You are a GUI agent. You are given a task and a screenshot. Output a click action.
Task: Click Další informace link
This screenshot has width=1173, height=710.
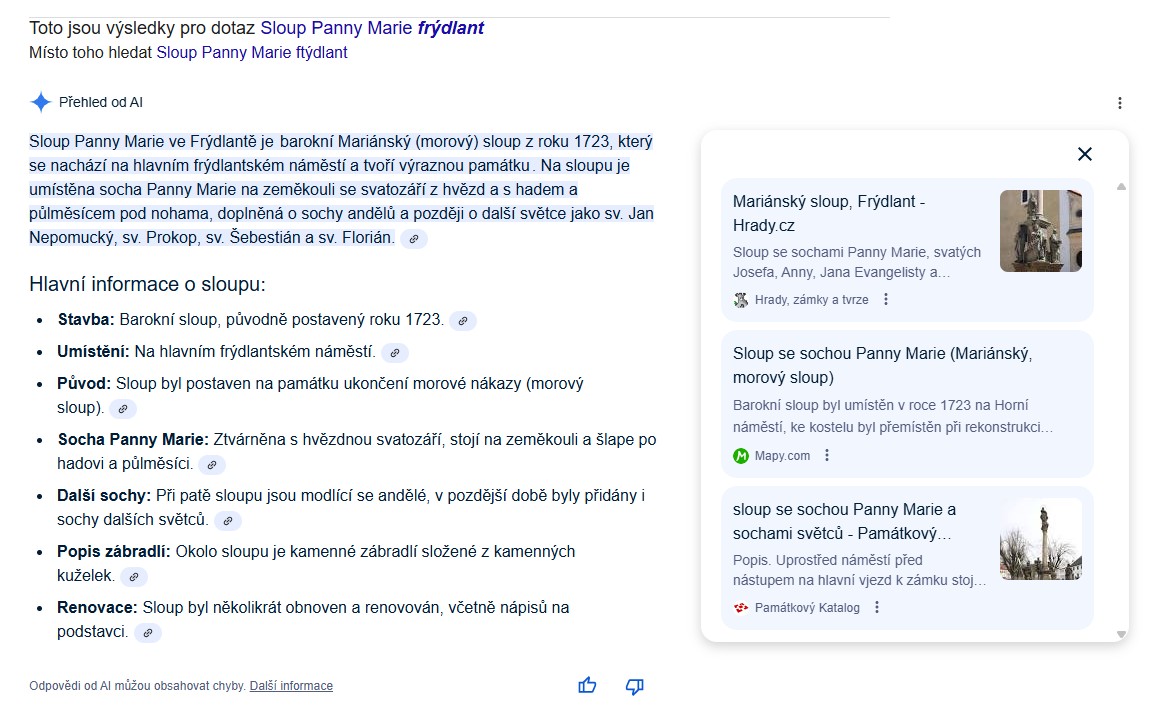click(x=291, y=686)
